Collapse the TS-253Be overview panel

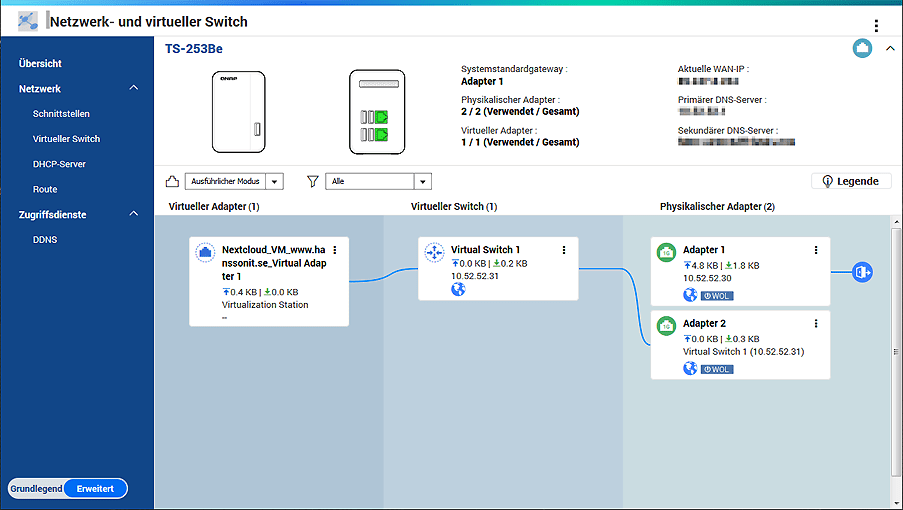pos(889,48)
